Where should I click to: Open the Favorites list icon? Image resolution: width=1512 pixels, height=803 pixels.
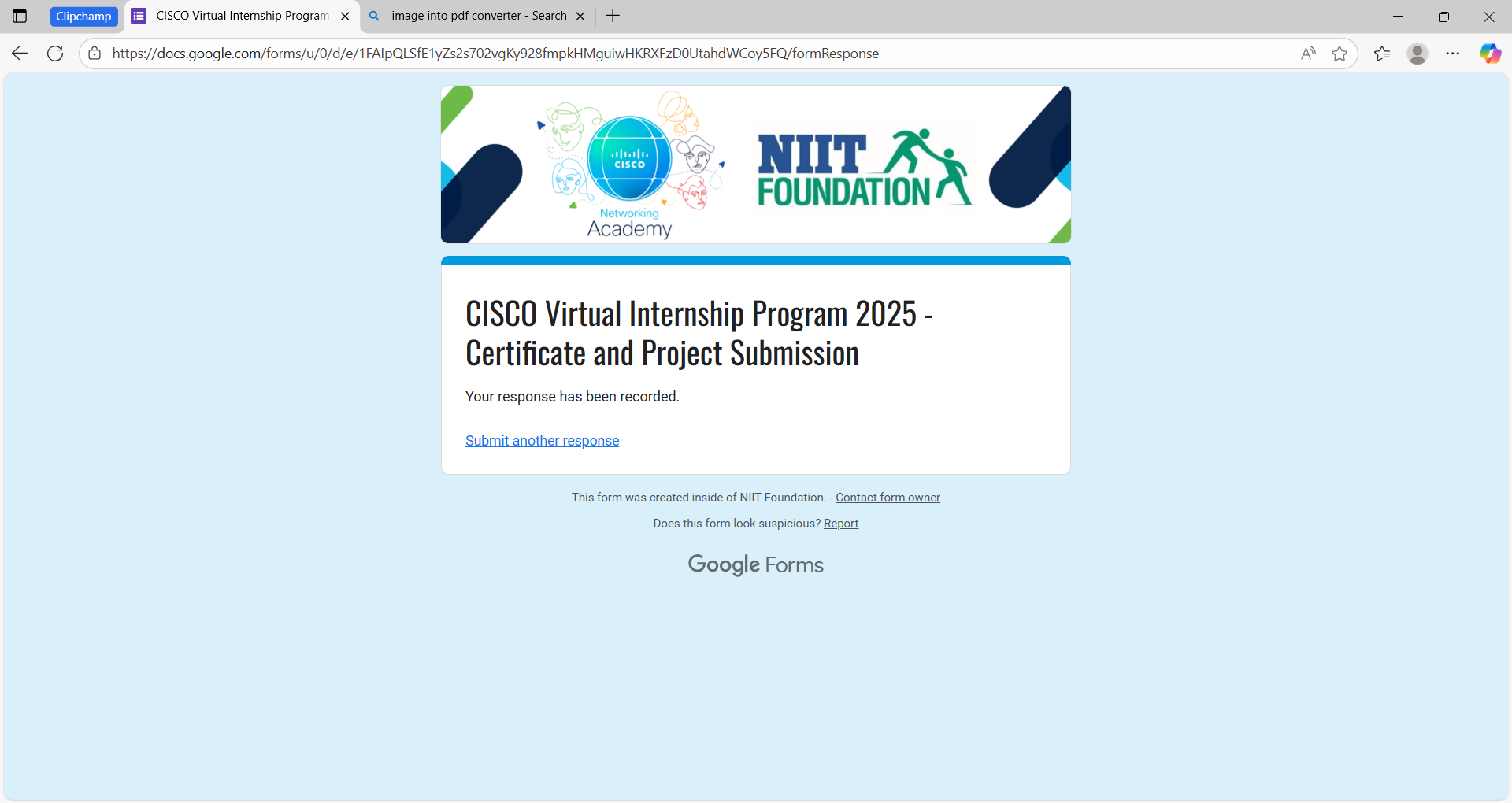(1382, 54)
